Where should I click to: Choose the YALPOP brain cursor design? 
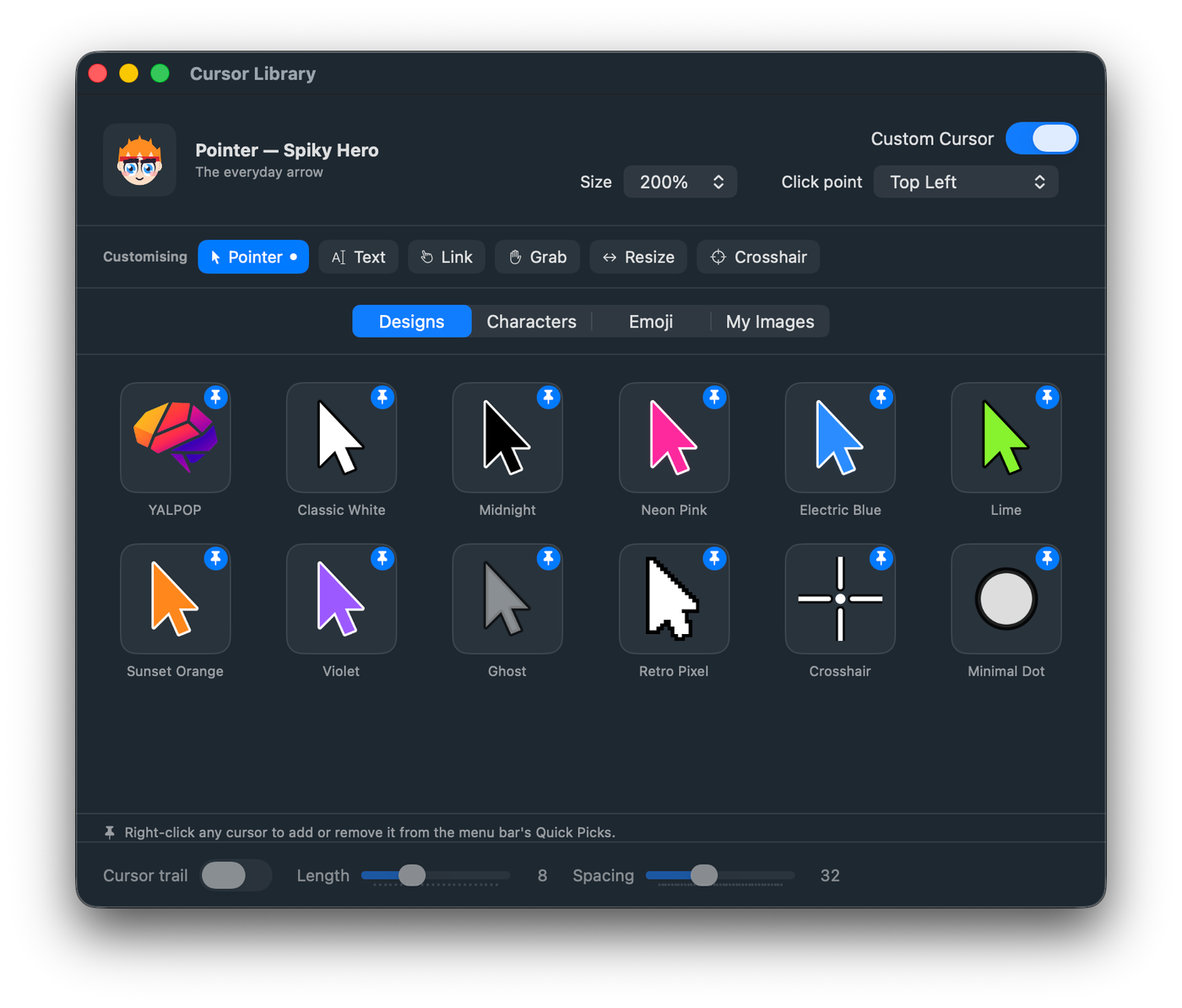pos(175,437)
